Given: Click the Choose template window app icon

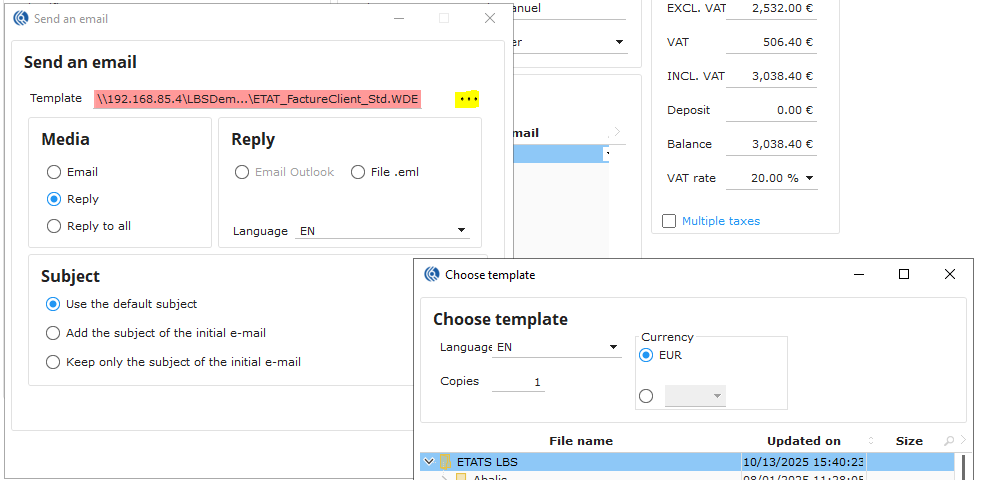Looking at the screenshot, I should (x=432, y=275).
